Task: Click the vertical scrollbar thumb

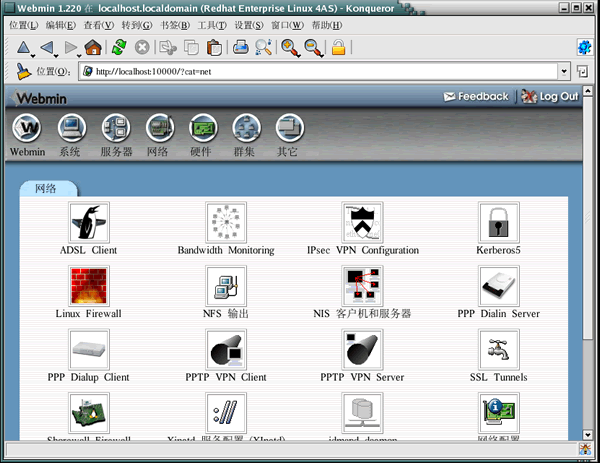Action: (588, 217)
